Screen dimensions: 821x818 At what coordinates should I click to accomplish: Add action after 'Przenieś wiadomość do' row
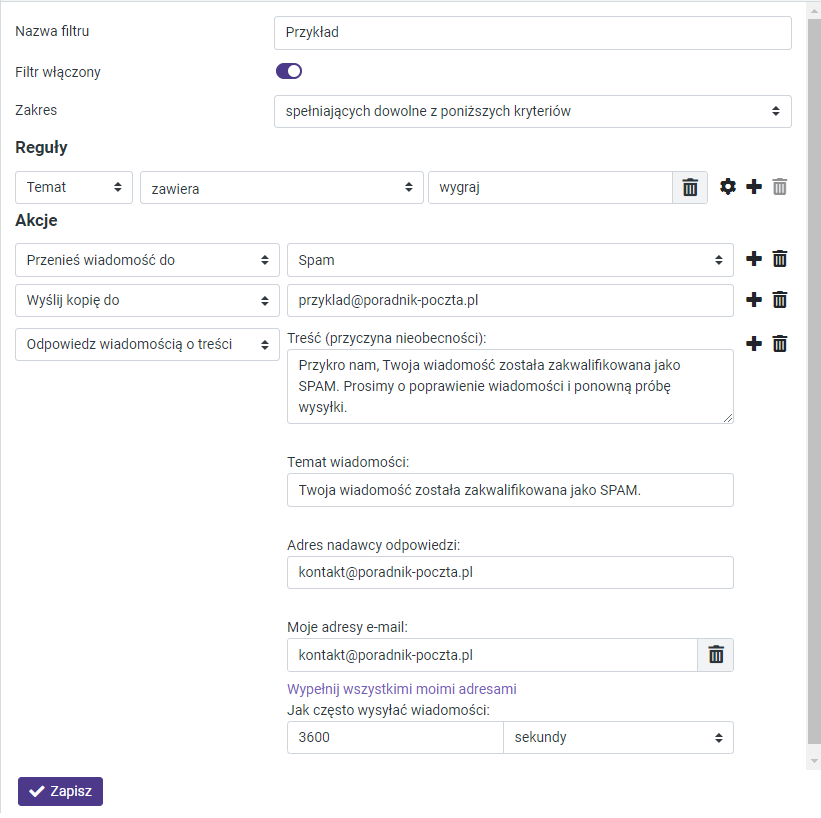click(754, 259)
